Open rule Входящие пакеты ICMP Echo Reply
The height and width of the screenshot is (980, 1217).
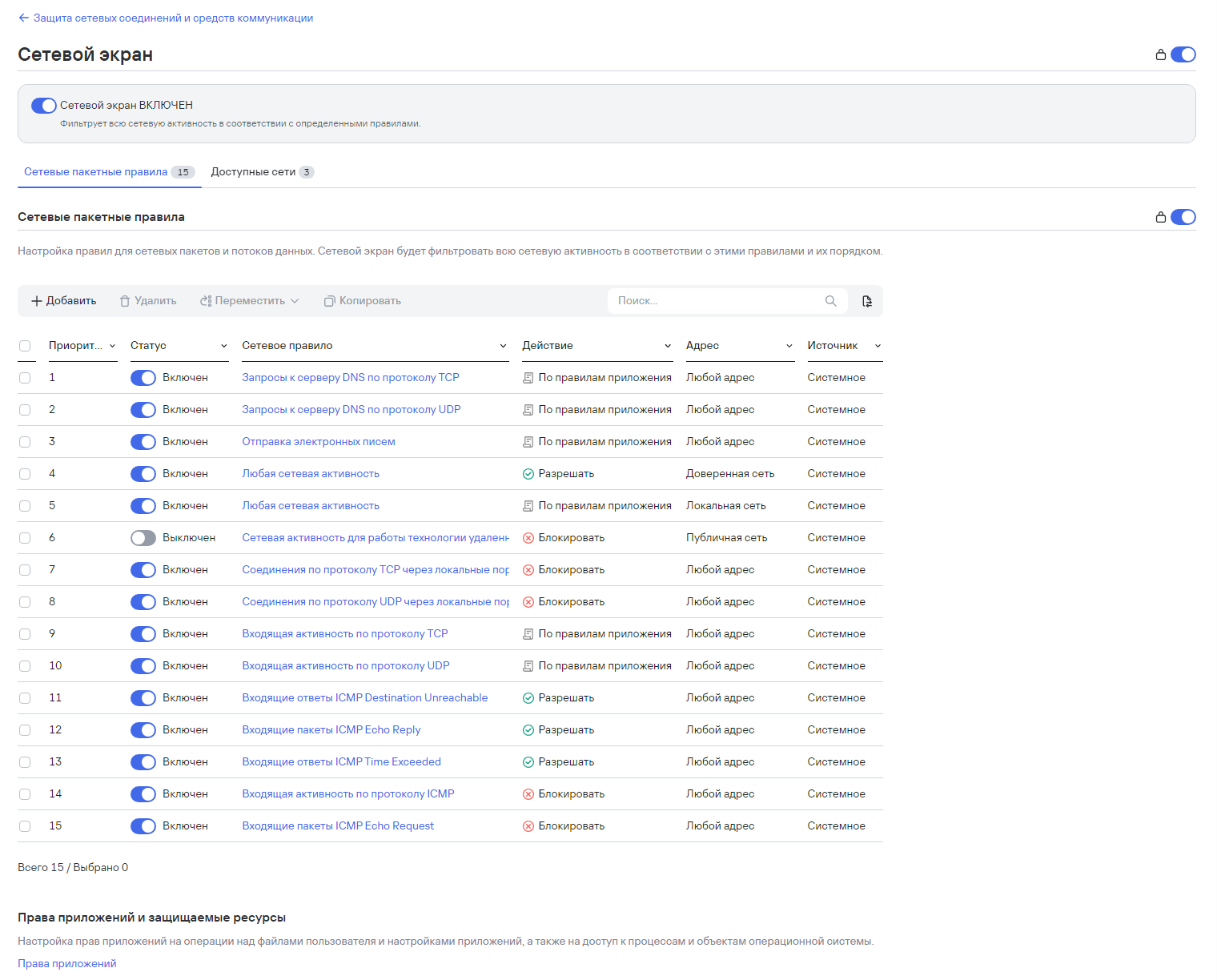pyautogui.click(x=331, y=730)
